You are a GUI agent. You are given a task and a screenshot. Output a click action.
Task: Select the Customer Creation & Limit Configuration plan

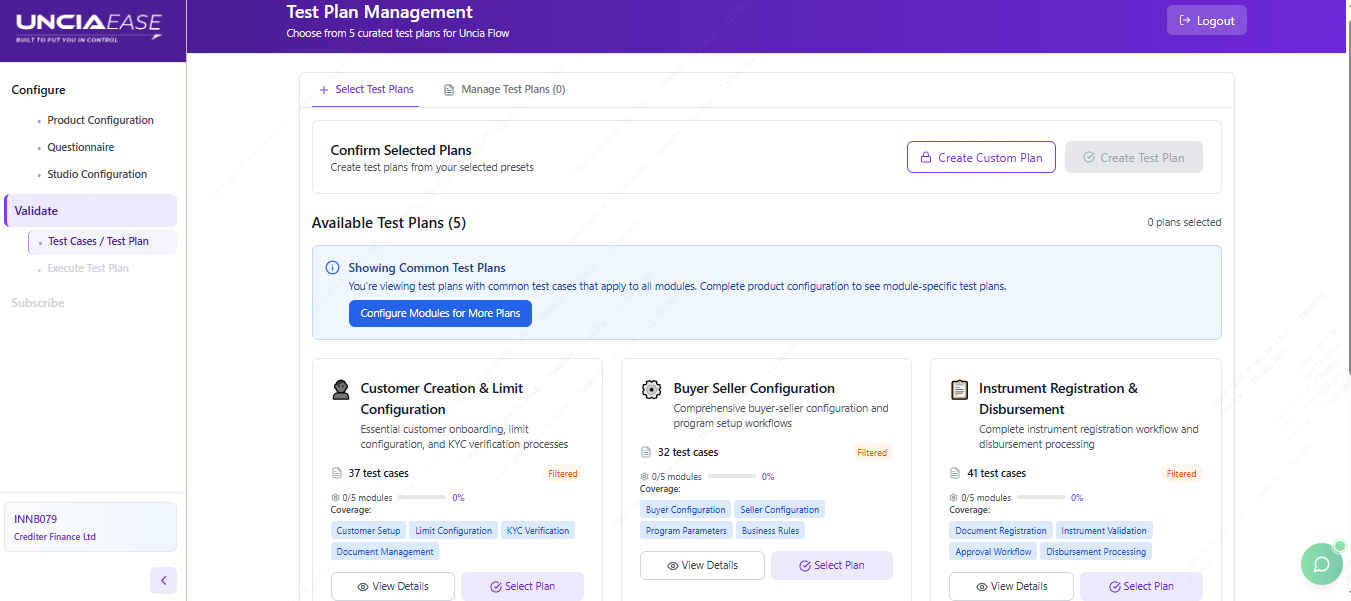click(522, 586)
